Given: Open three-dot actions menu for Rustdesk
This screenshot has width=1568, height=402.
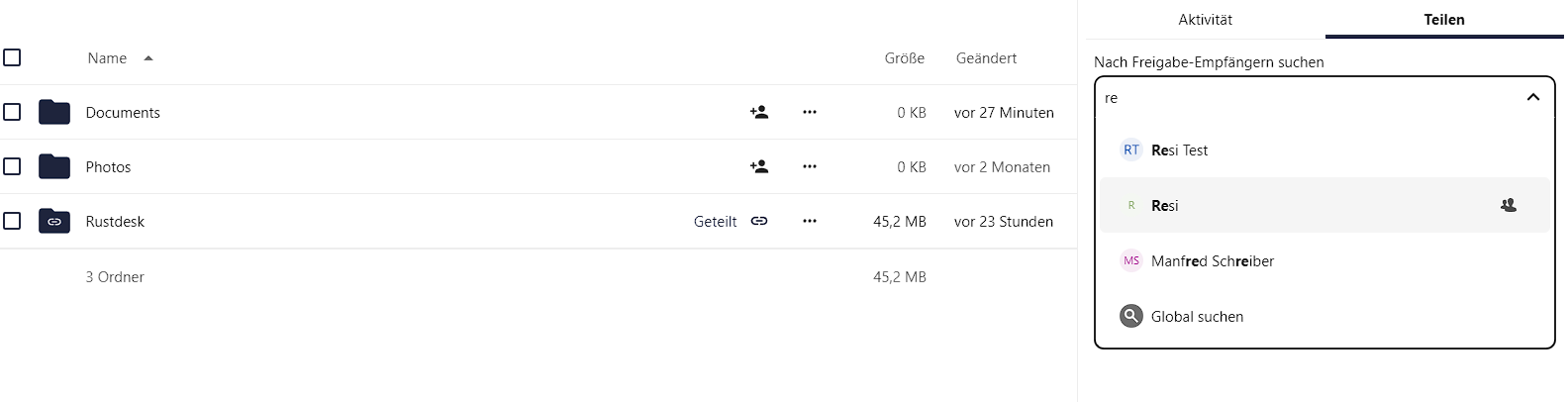Looking at the screenshot, I should coord(810,221).
